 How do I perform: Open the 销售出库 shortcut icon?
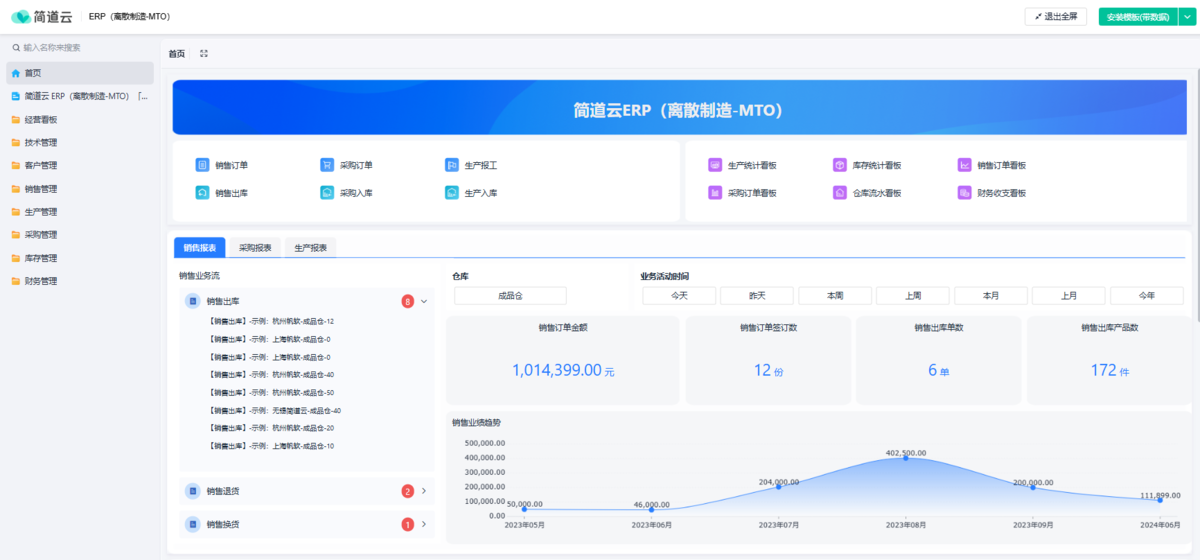(x=202, y=193)
